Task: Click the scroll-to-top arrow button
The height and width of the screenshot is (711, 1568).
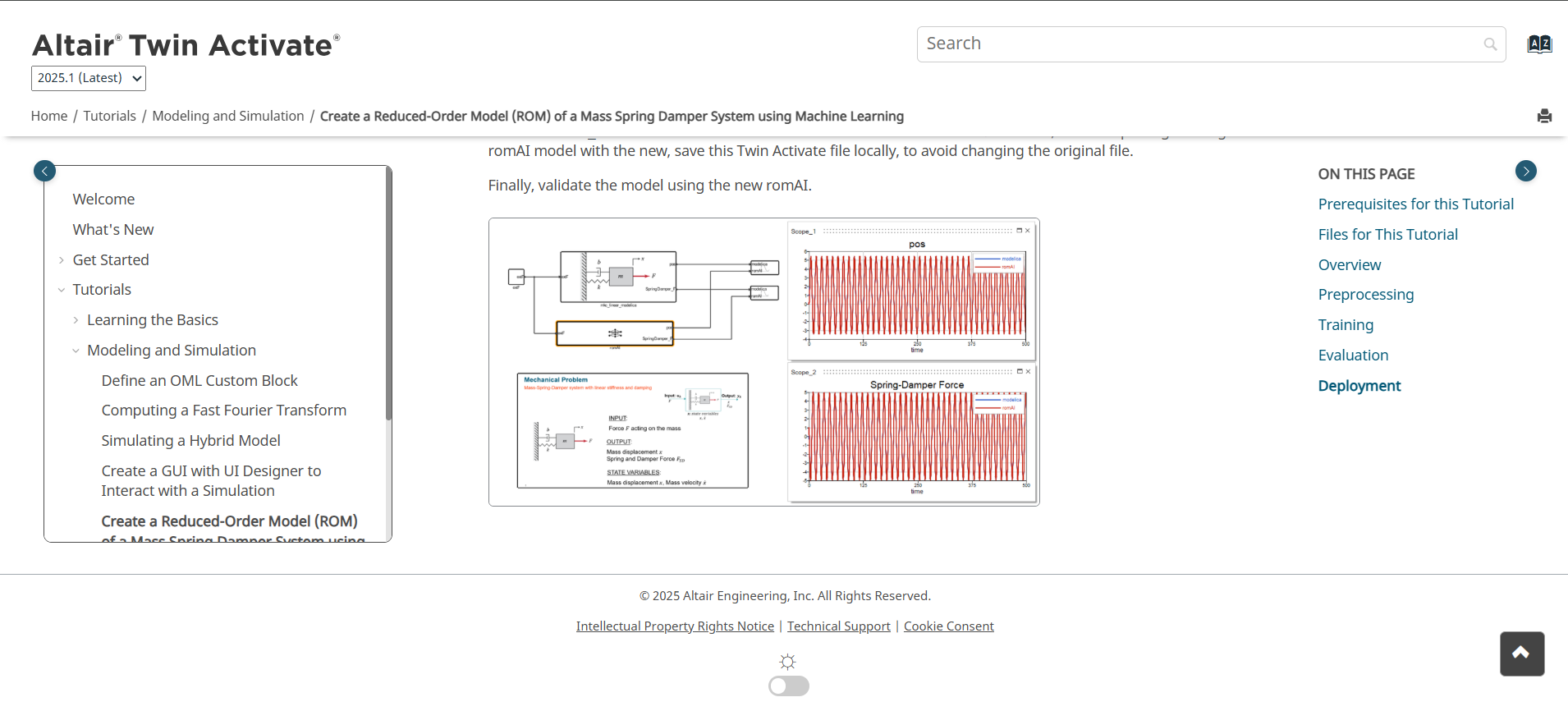Action: [1522, 654]
